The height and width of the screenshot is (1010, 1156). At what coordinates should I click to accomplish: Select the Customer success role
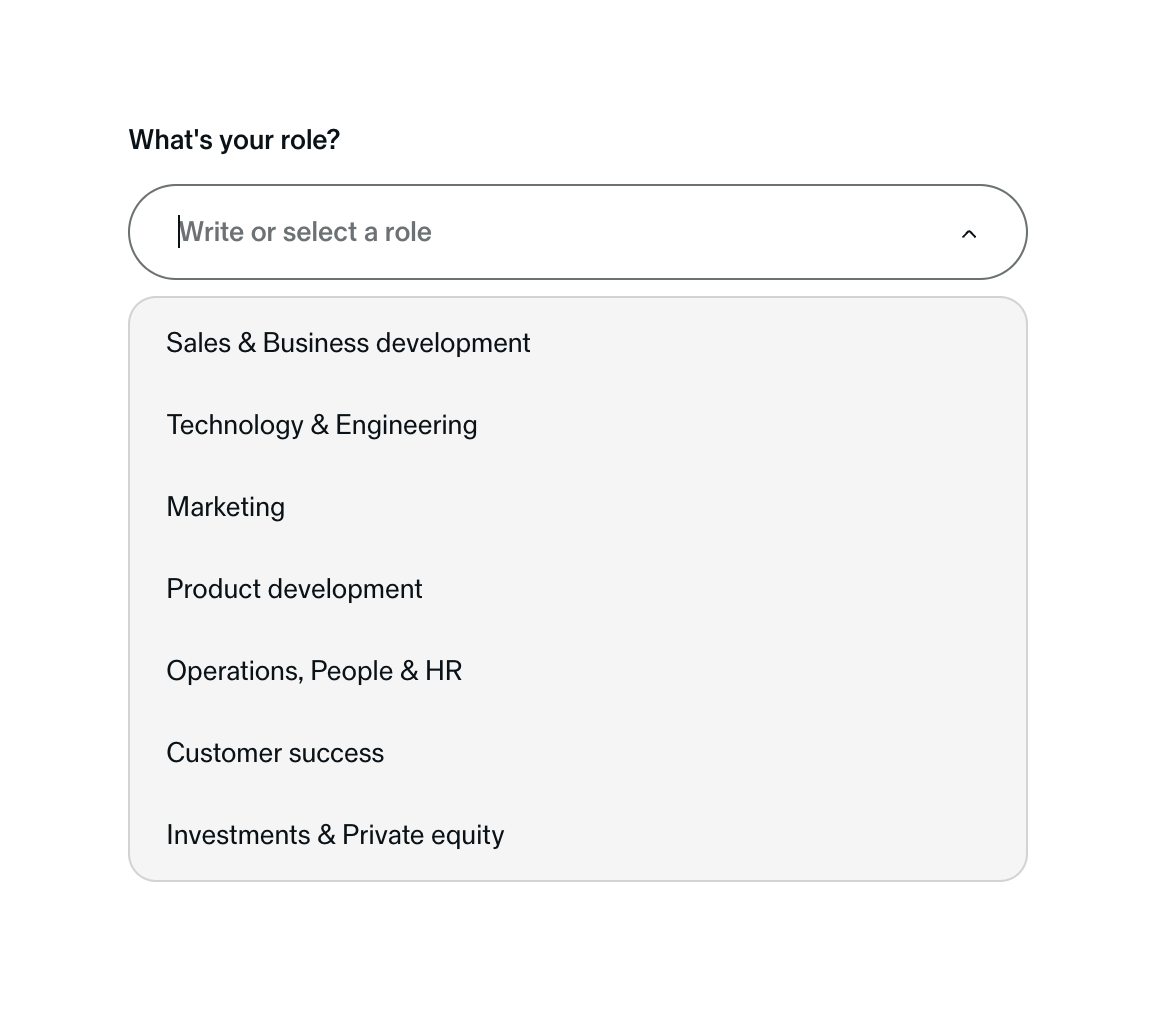click(x=275, y=752)
